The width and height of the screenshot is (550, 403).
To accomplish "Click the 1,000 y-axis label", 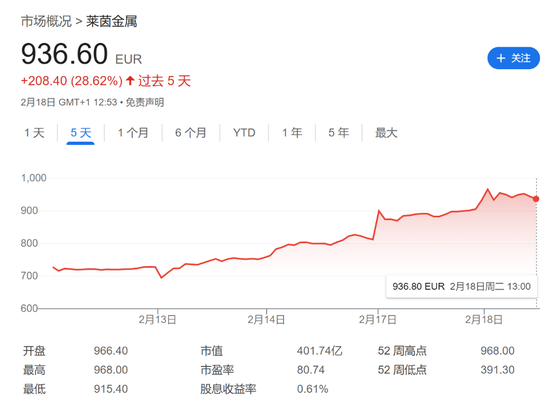I will 34,178.
